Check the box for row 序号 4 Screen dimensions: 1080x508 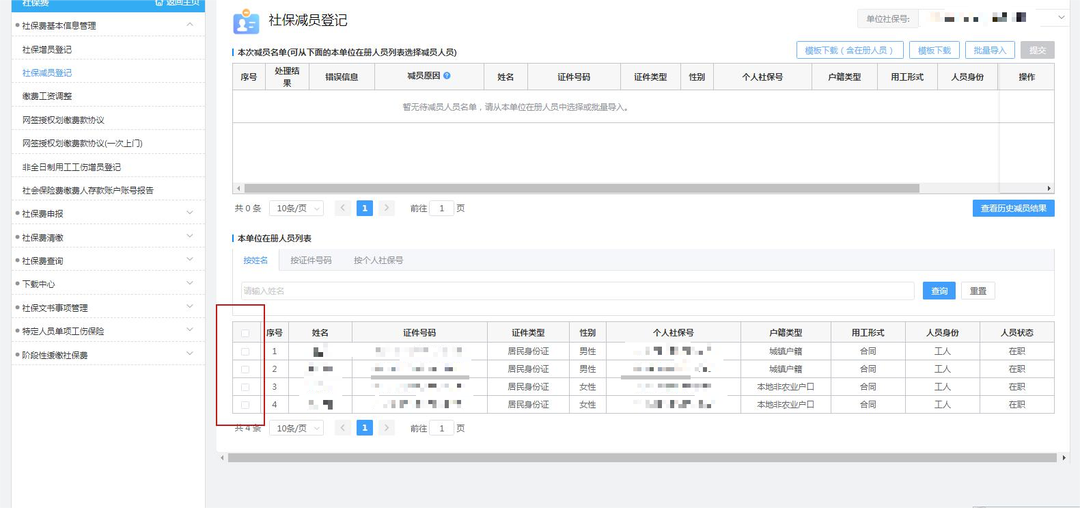point(245,405)
